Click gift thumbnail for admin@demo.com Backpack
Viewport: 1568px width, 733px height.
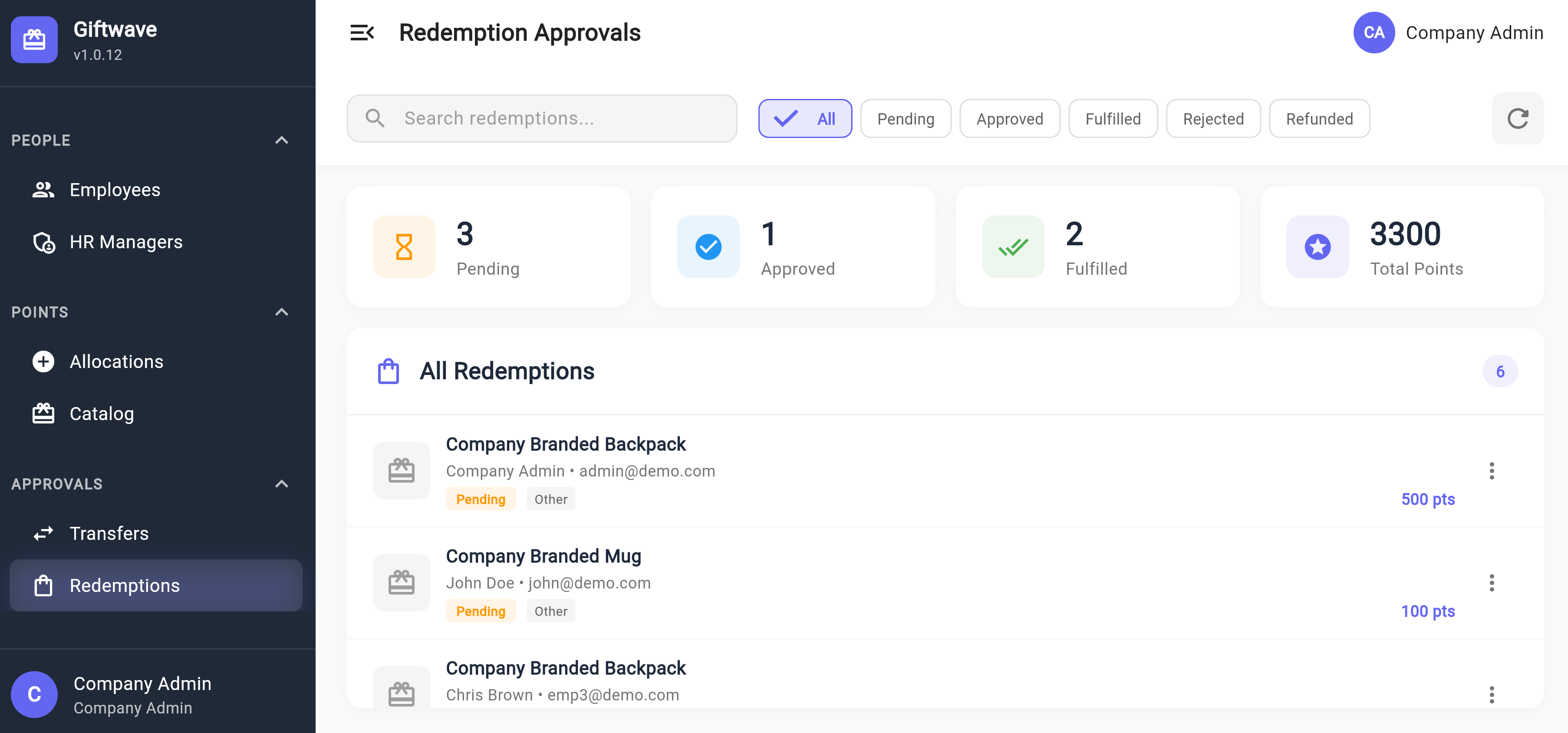(x=402, y=471)
